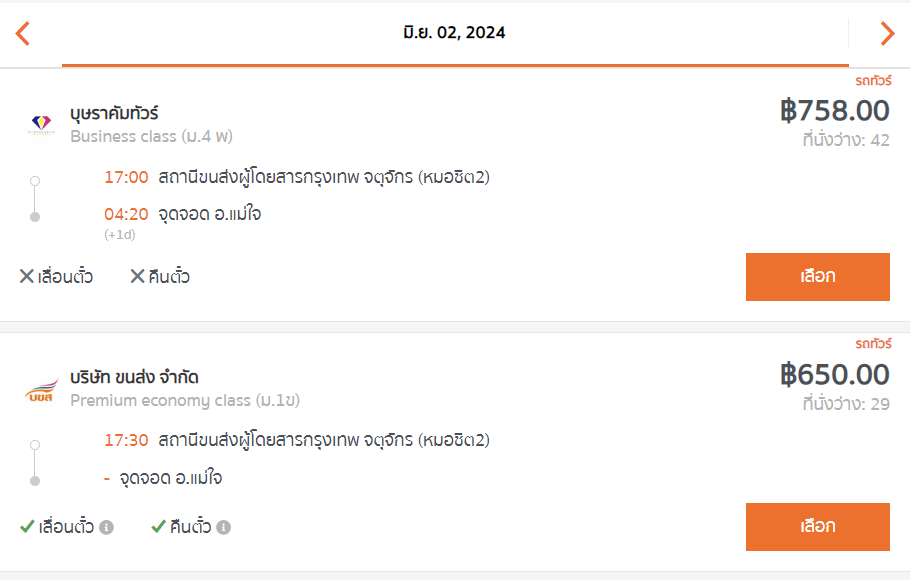
Task: Choose the ฿650.00 trip with เลือก button
Action: pyautogui.click(x=817, y=527)
